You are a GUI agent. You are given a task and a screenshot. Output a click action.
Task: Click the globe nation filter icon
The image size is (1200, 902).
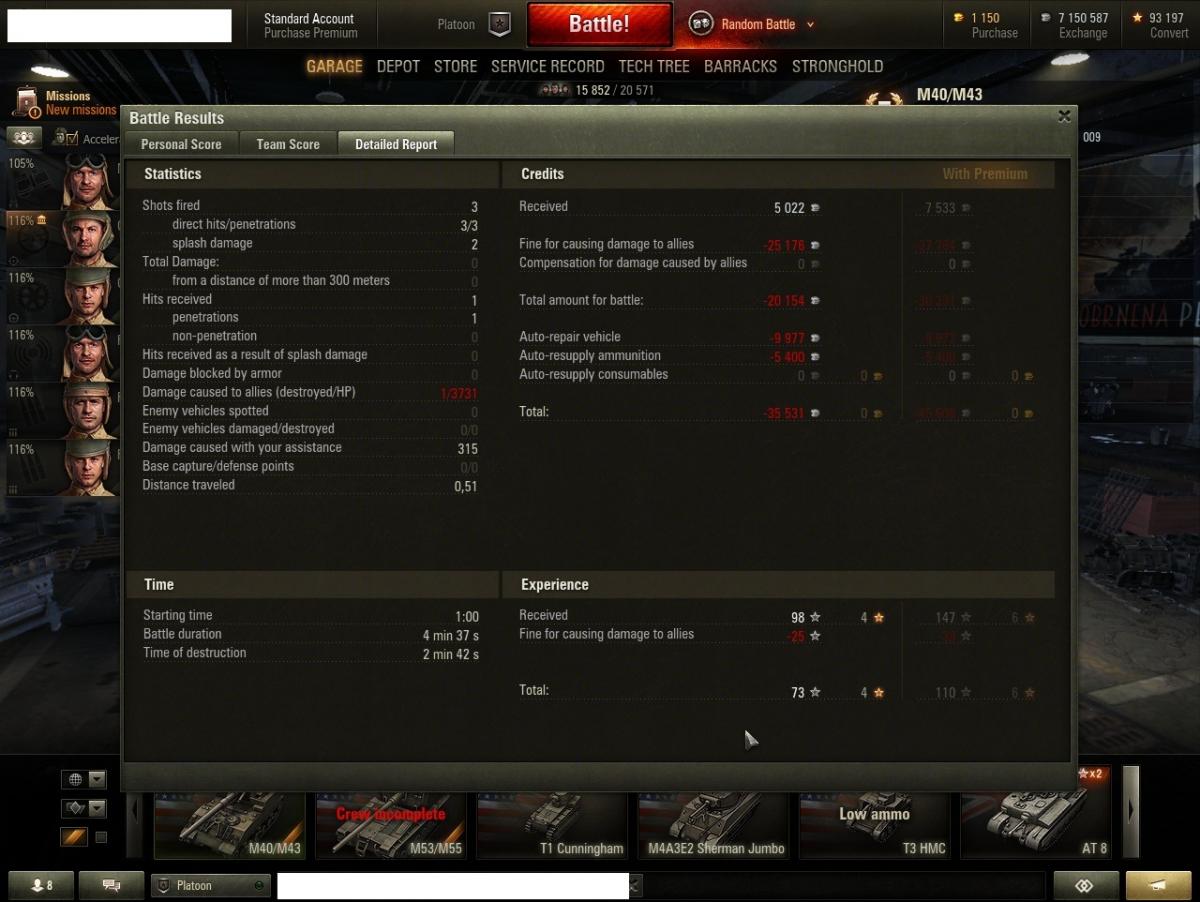point(74,779)
